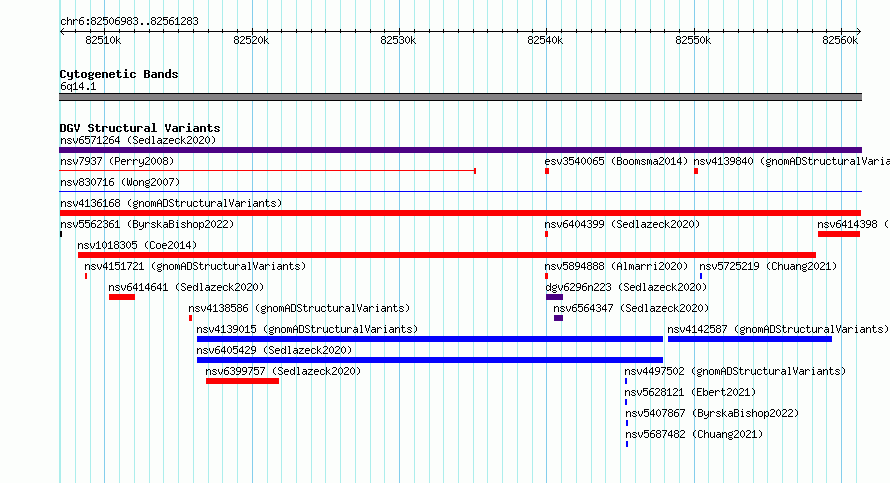The height and width of the screenshot is (483, 890).
Task: Select nsv5628121 (Ebert2021) label
Action: pyautogui.click(x=690, y=392)
